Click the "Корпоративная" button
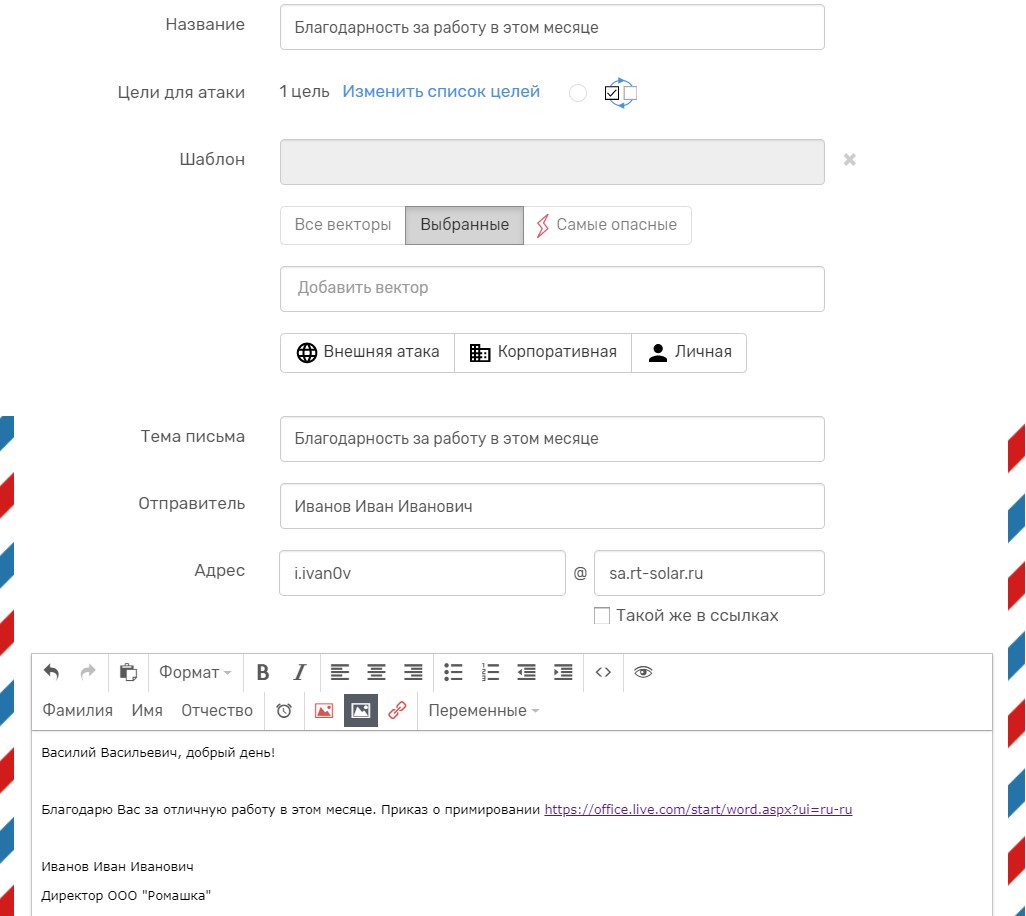 543,353
